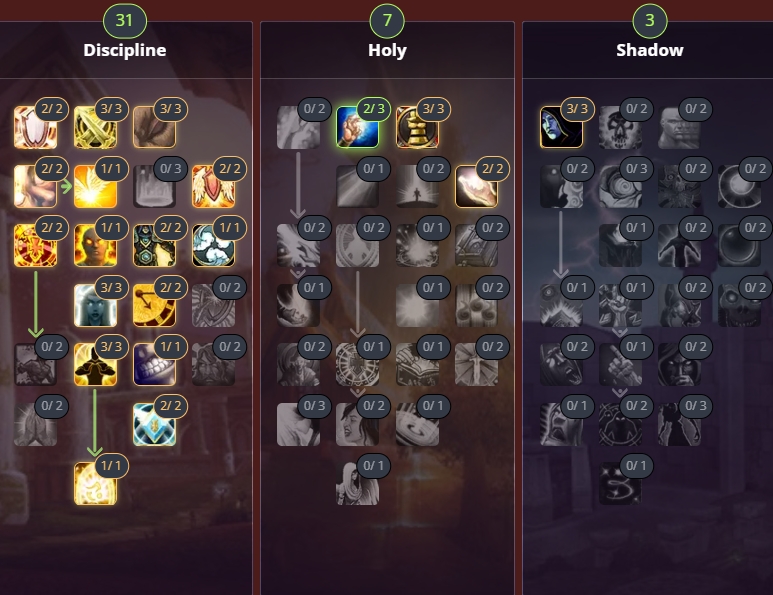Click the hooded blue face Shadow talent at 3/3

point(561,127)
